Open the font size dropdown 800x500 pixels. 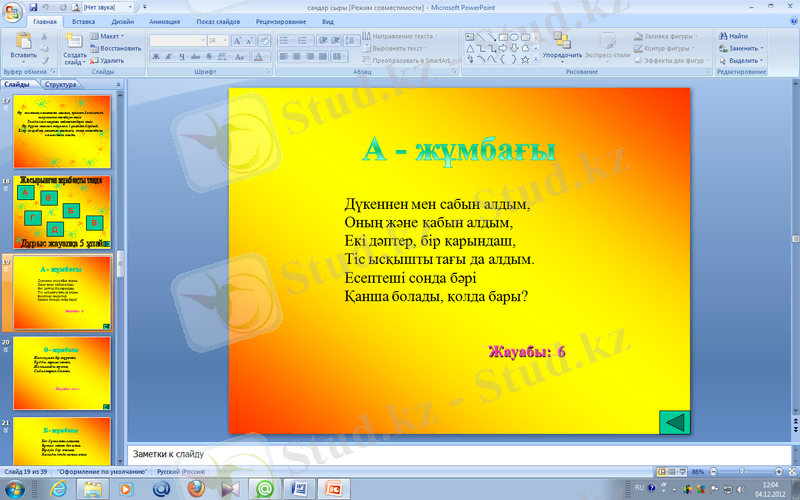tap(225, 41)
